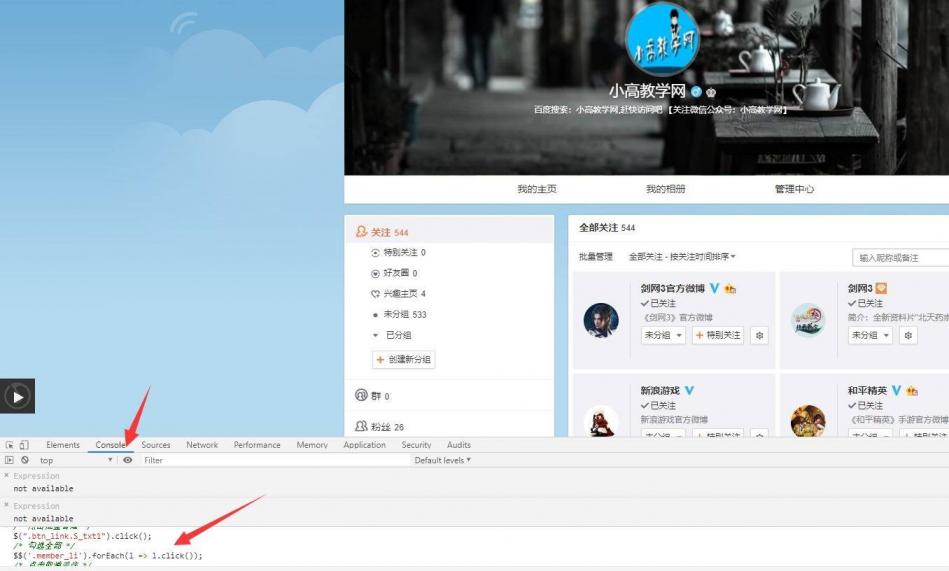
Task: Open 和平精英 profile name link
Action: pos(867,391)
